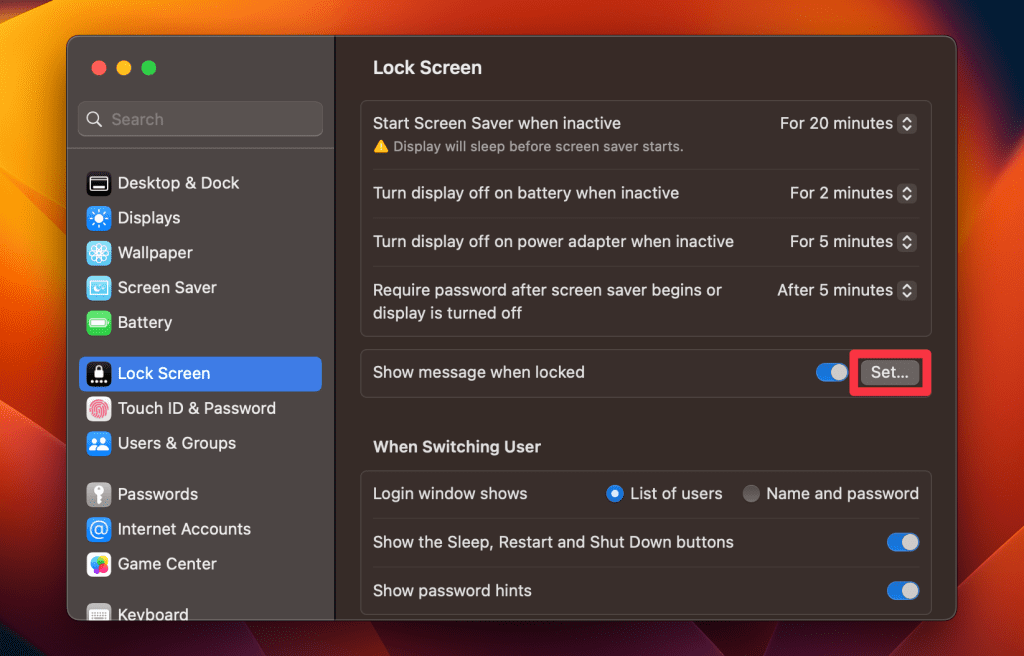1024x656 pixels.
Task: Open the Screen Saver icon
Action: pyautogui.click(x=99, y=288)
